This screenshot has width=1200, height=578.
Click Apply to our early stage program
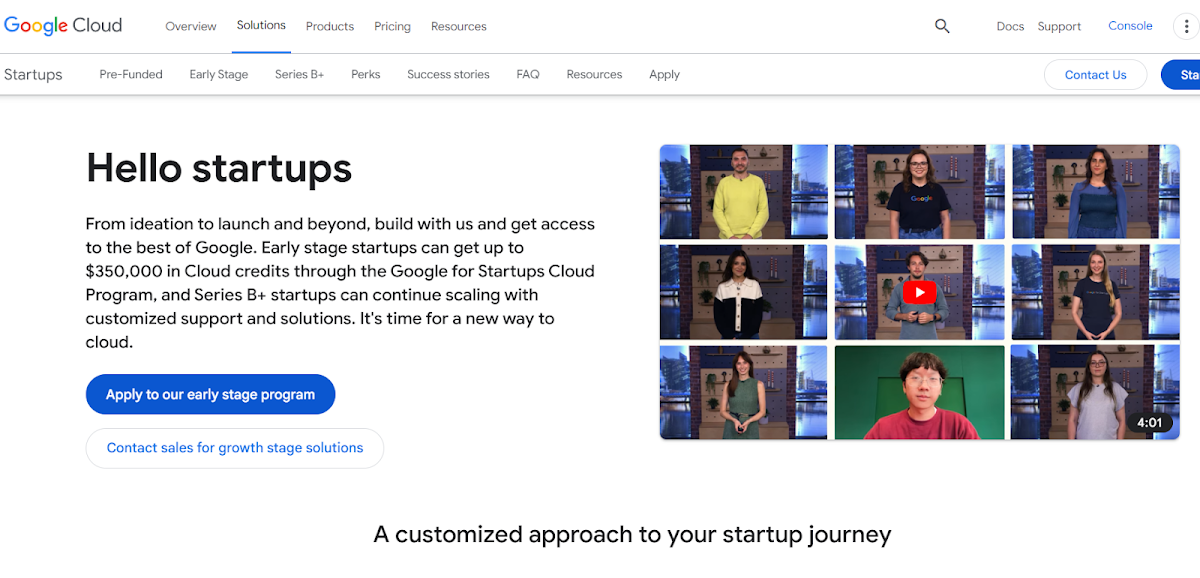[x=210, y=394]
